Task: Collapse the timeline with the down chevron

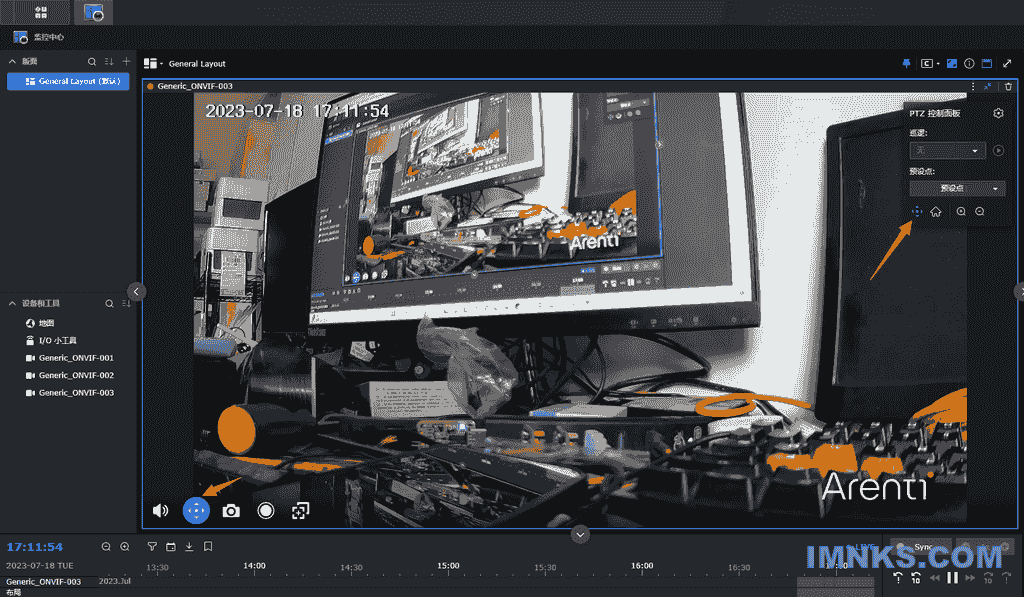Action: click(x=580, y=535)
